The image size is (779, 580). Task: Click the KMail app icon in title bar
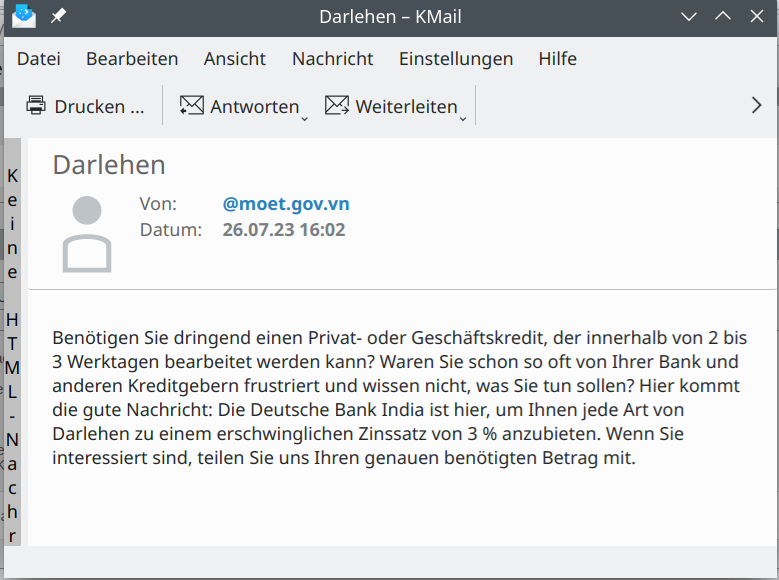point(23,17)
